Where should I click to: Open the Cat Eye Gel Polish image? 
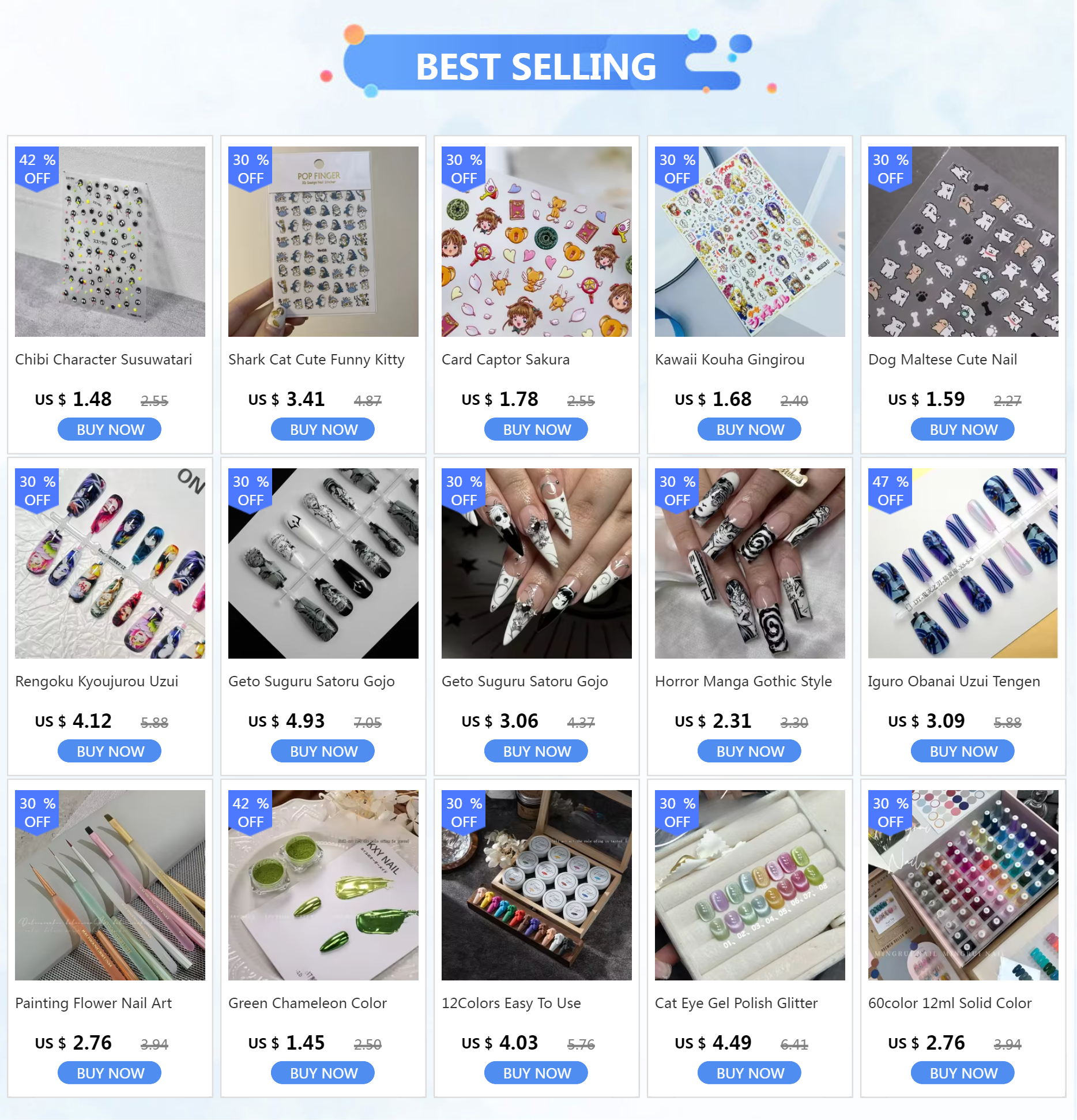point(750,885)
